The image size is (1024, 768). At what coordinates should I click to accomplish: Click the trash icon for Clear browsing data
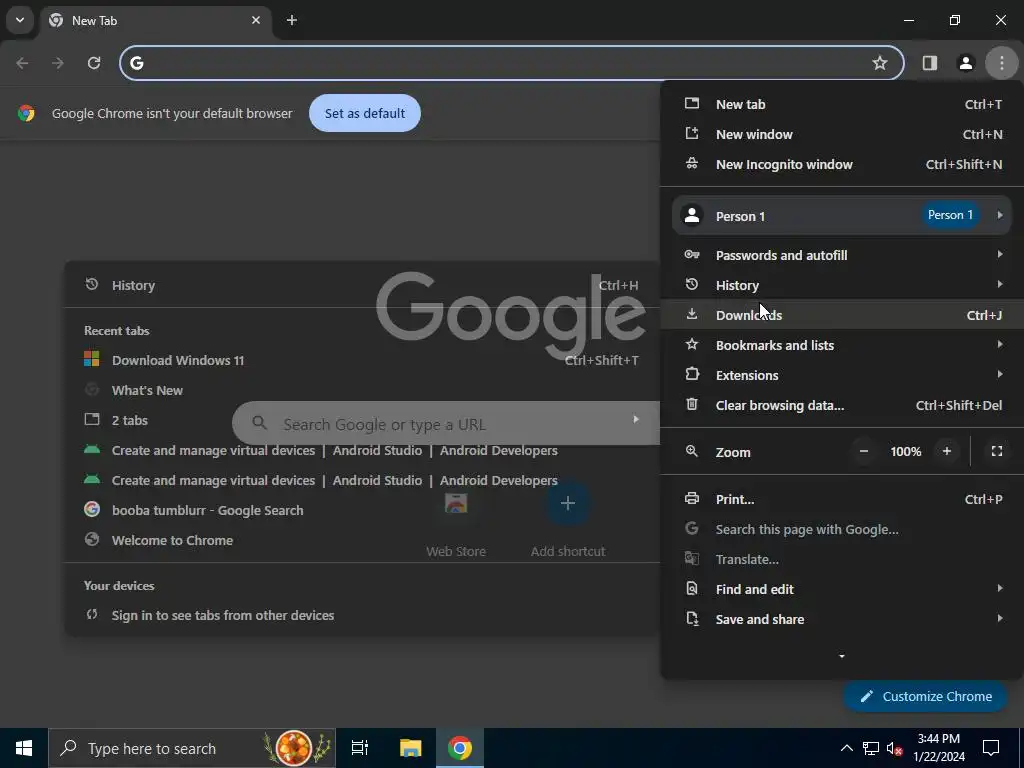pyautogui.click(x=692, y=405)
